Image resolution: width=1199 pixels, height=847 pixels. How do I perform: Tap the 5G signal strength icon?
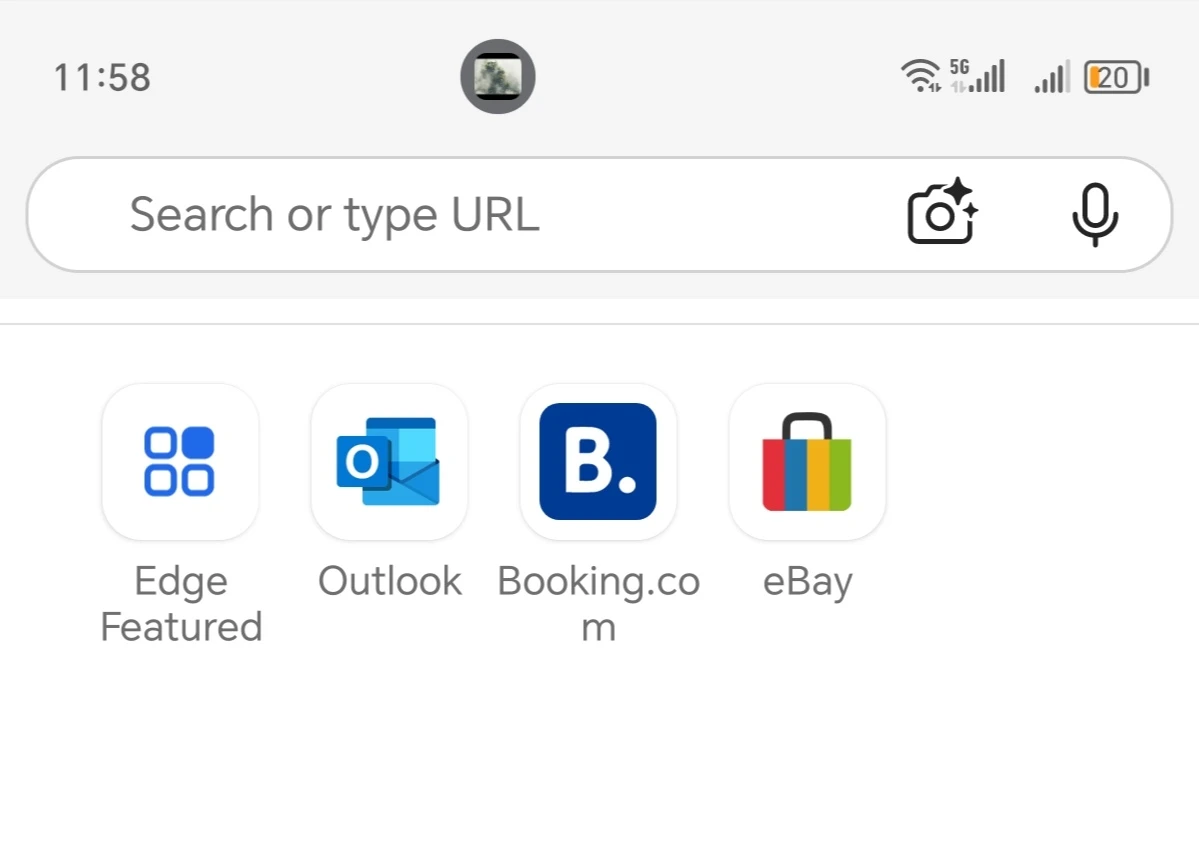pyautogui.click(x=977, y=76)
